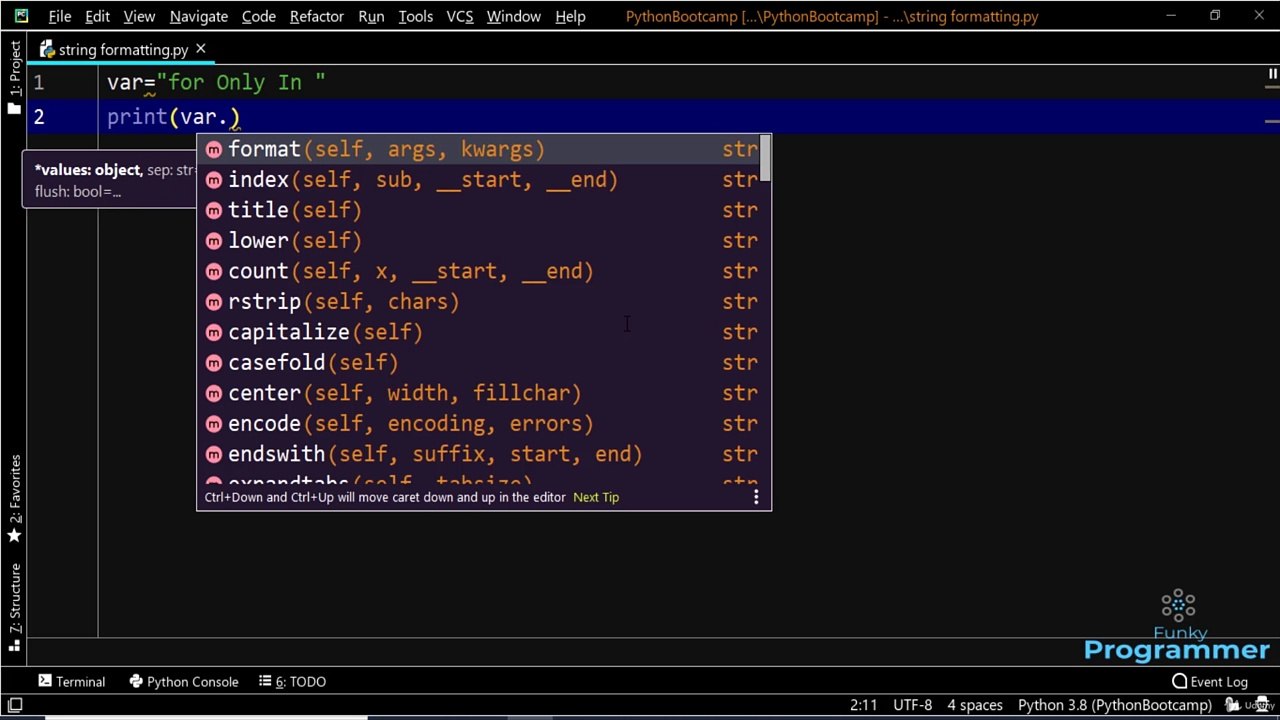Open the View menu

(139, 16)
